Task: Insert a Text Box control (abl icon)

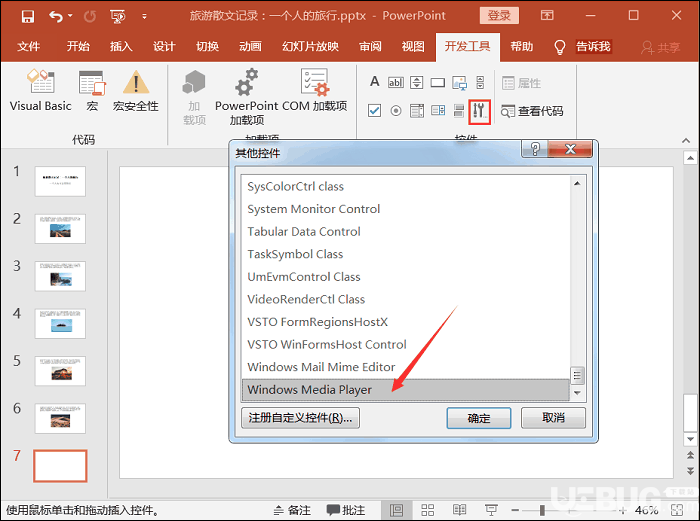Action: 396,83
